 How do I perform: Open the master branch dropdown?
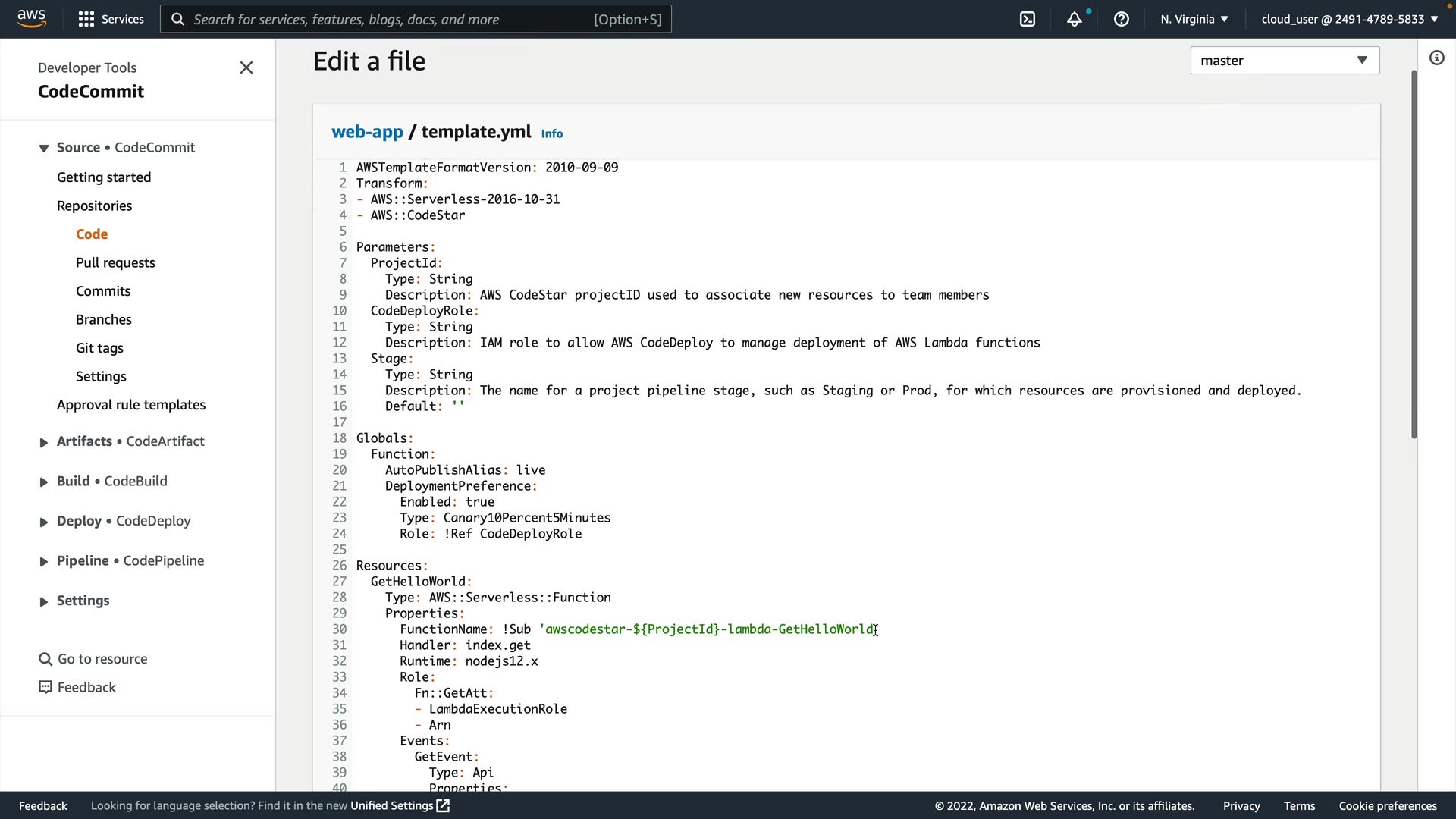pos(1284,60)
